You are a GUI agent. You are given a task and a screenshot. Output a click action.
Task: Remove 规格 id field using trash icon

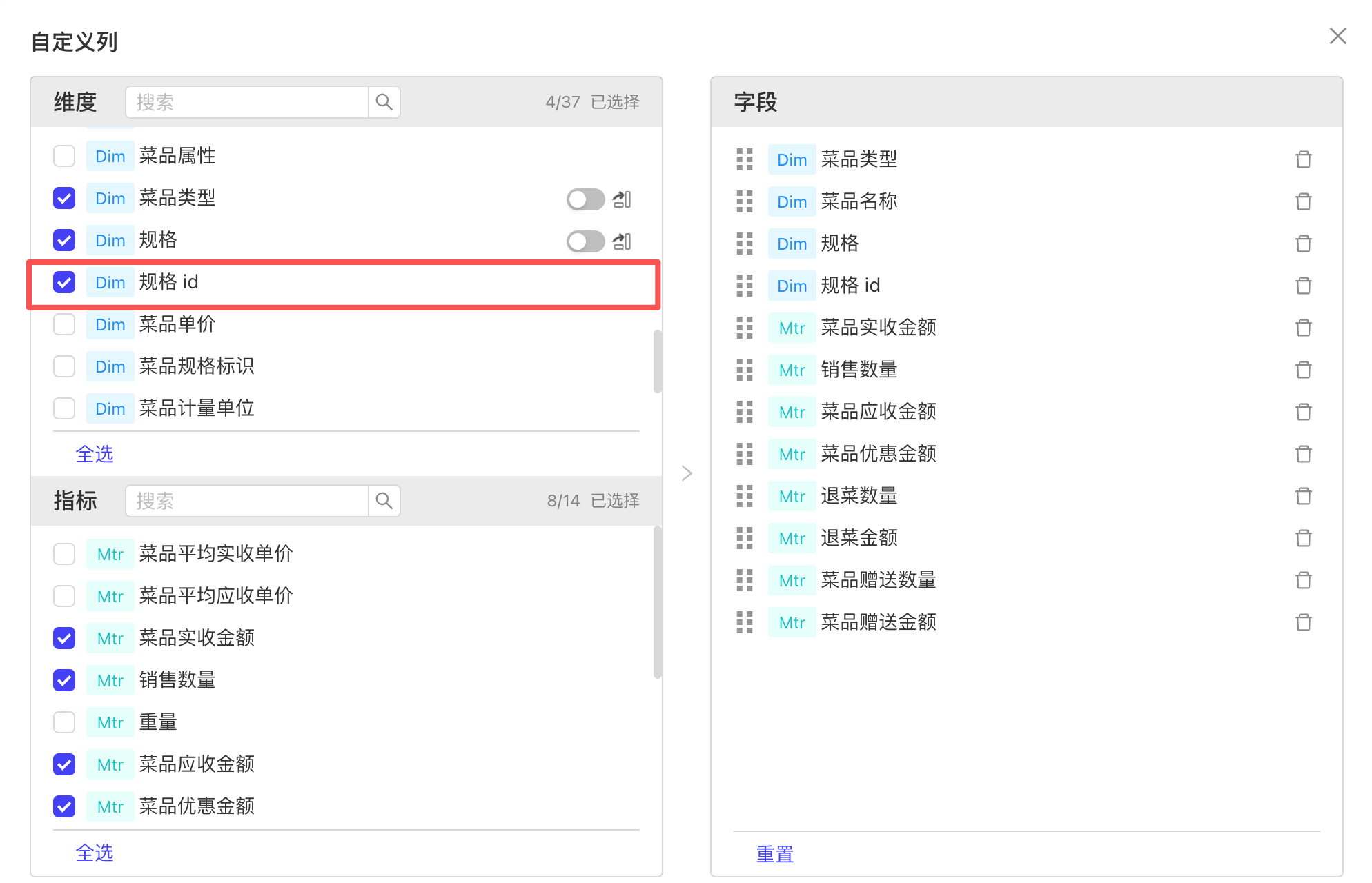(x=1303, y=286)
